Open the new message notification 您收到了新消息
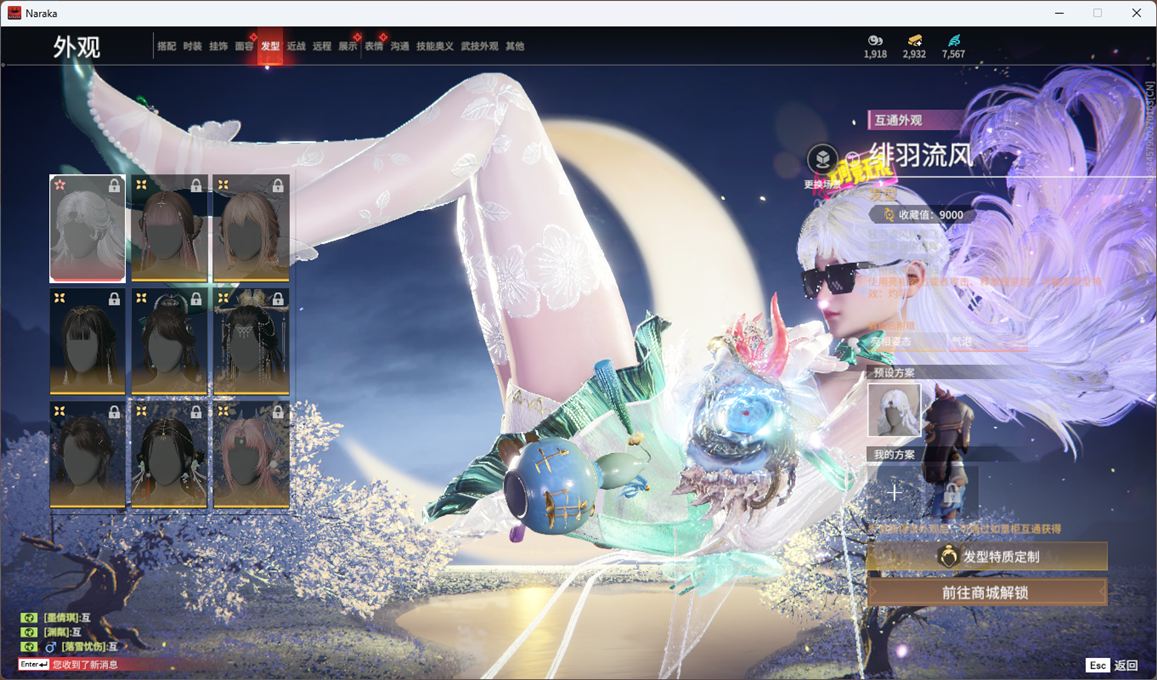Screen dimensions: 1157x680 [85, 665]
